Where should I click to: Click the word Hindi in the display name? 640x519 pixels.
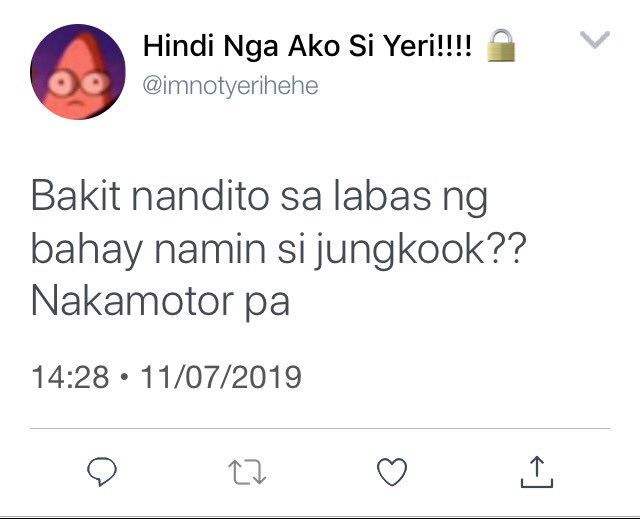pos(179,46)
